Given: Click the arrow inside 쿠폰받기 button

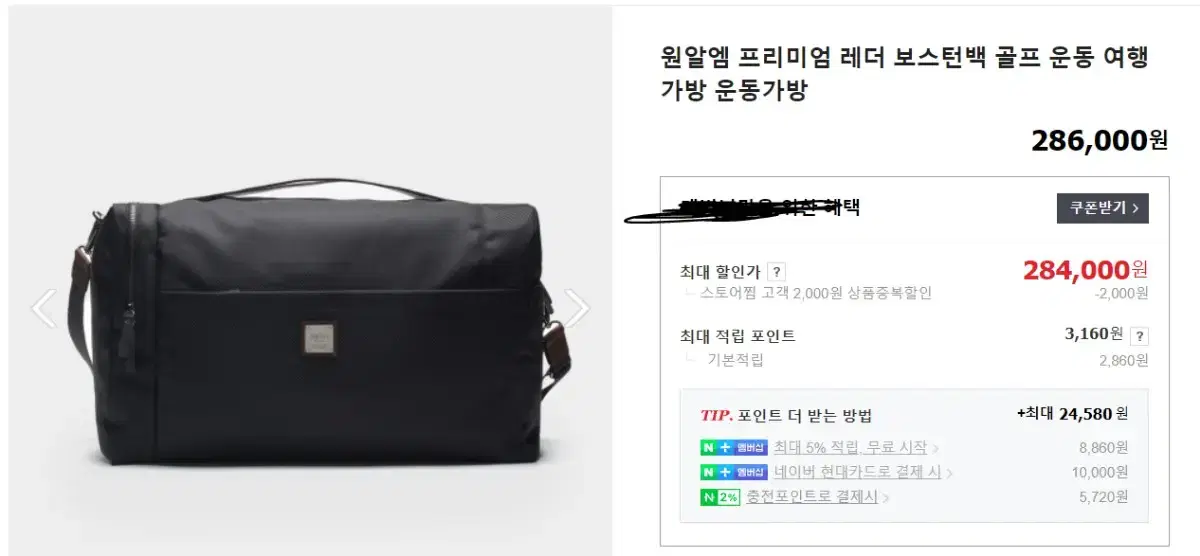Looking at the screenshot, I should point(1134,208).
